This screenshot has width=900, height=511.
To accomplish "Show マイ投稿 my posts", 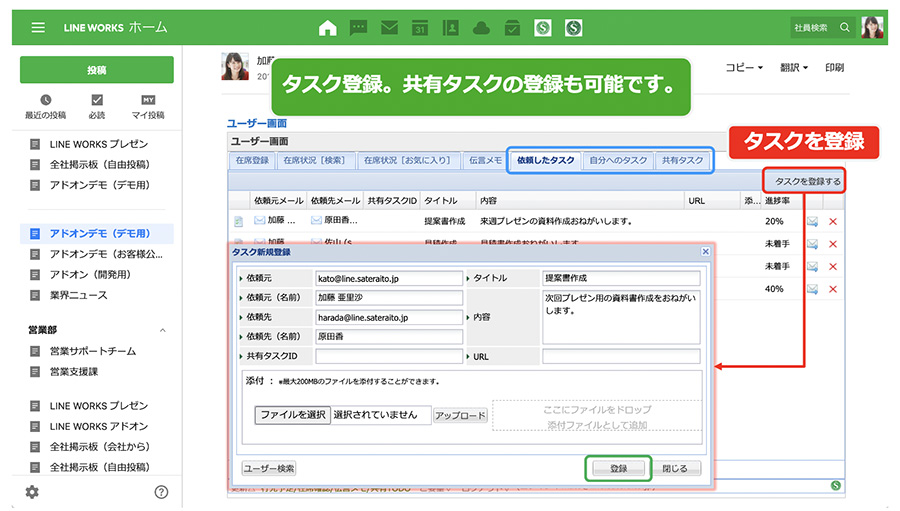I will tap(148, 107).
